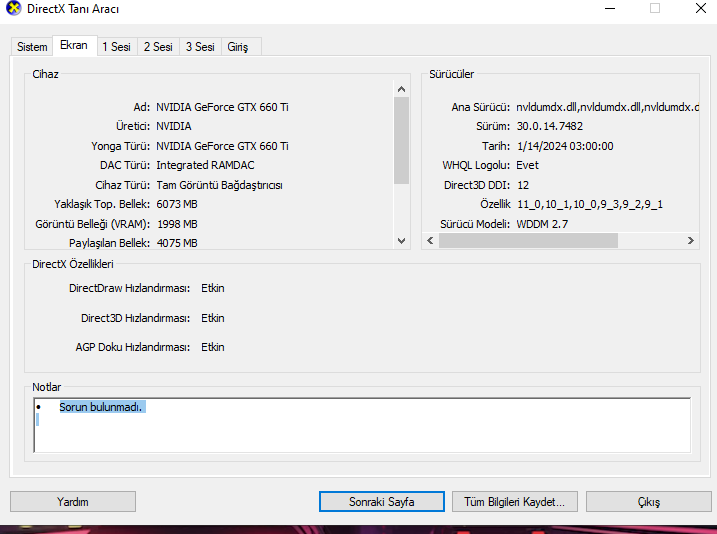This screenshot has height=534, width=717.
Task: Close the DirectX Tanı Aracı window
Action: (701, 8)
